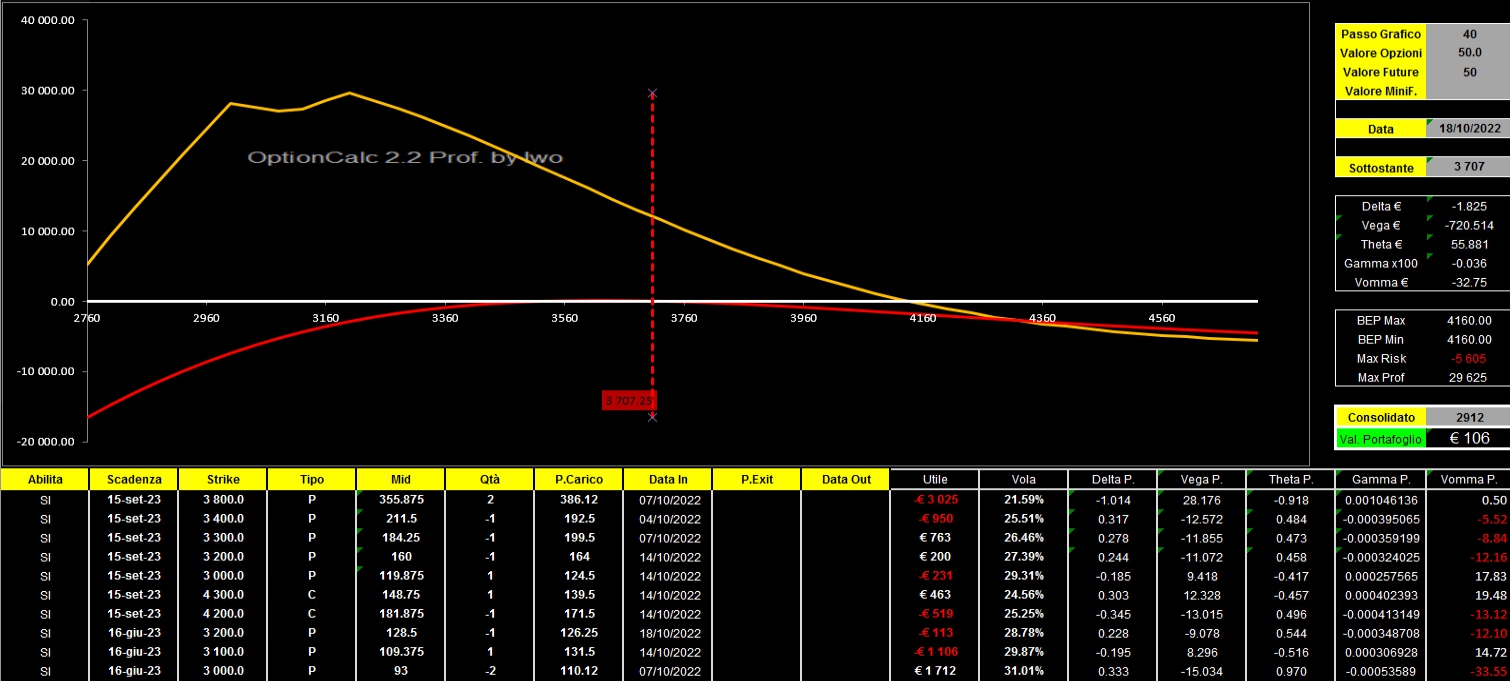Select the Utile value € 763
The height and width of the screenshot is (681, 1510).
point(935,537)
